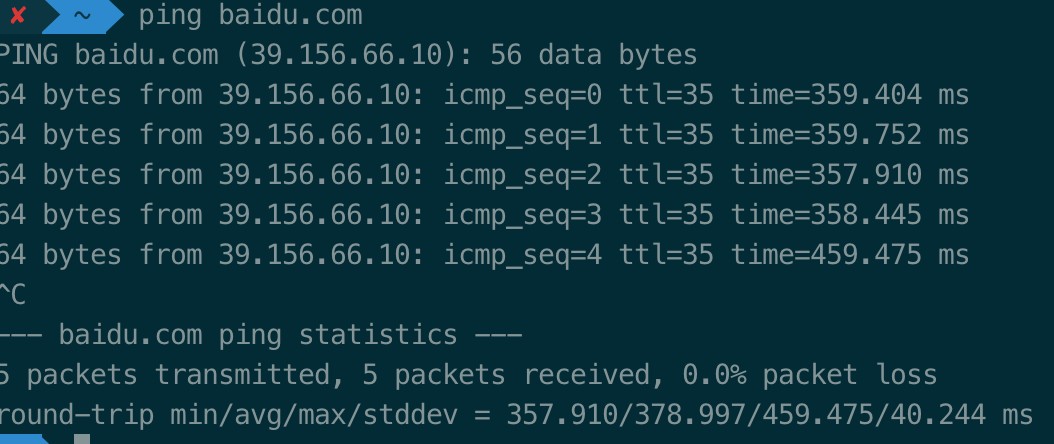Click the blue tilde directory prompt segment
Image resolution: width=1054 pixels, height=444 pixels.
(82, 15)
